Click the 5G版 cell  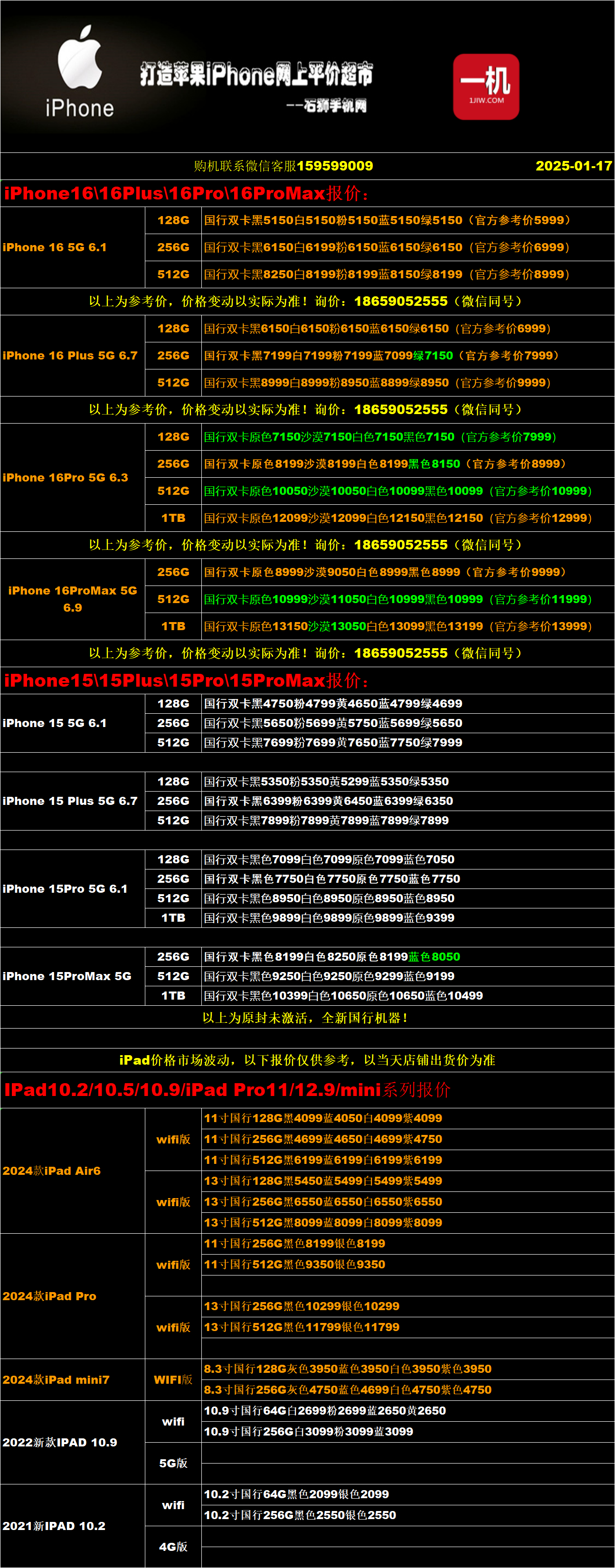[173, 1464]
